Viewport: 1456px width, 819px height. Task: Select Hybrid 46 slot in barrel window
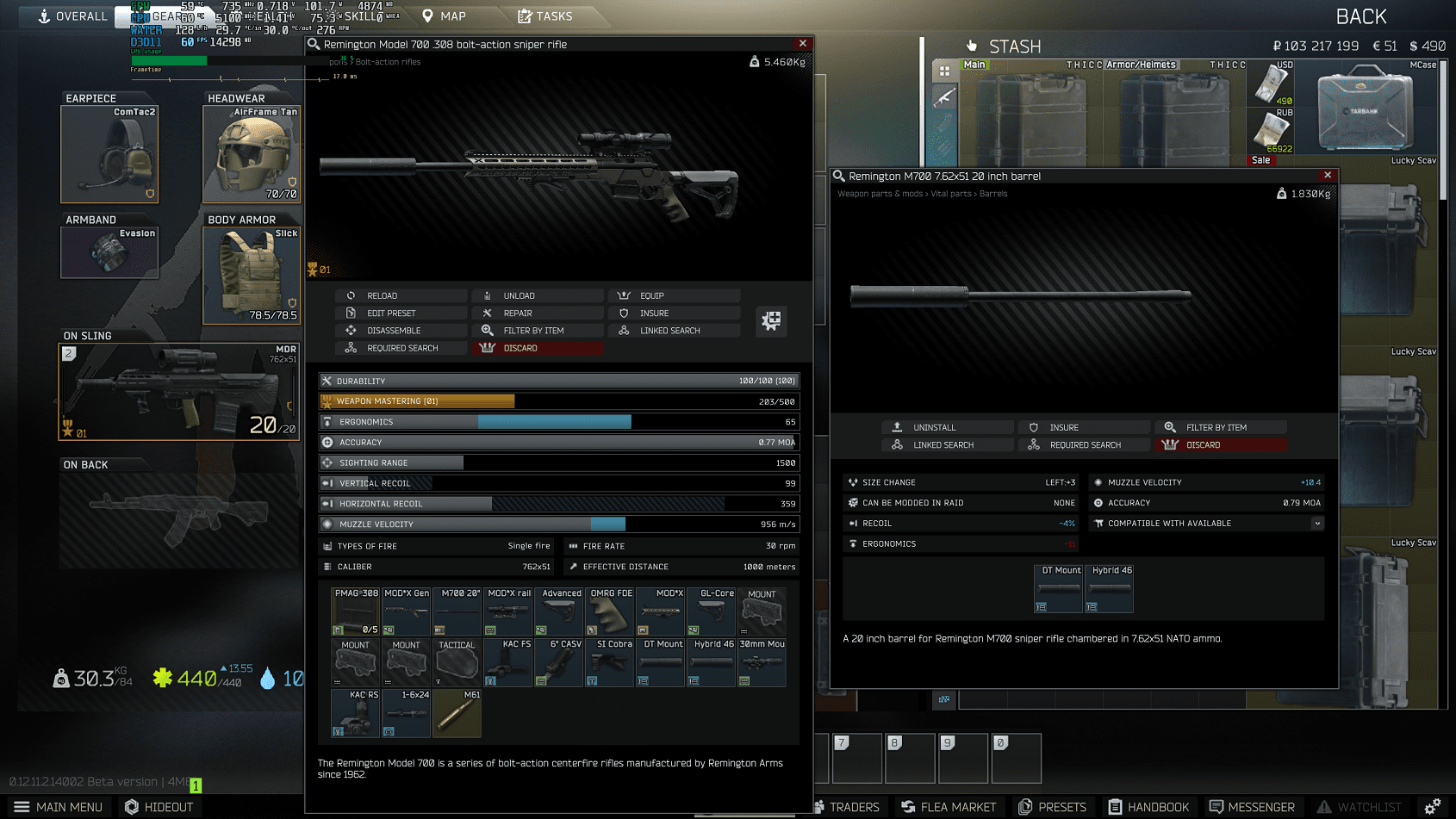1110,589
